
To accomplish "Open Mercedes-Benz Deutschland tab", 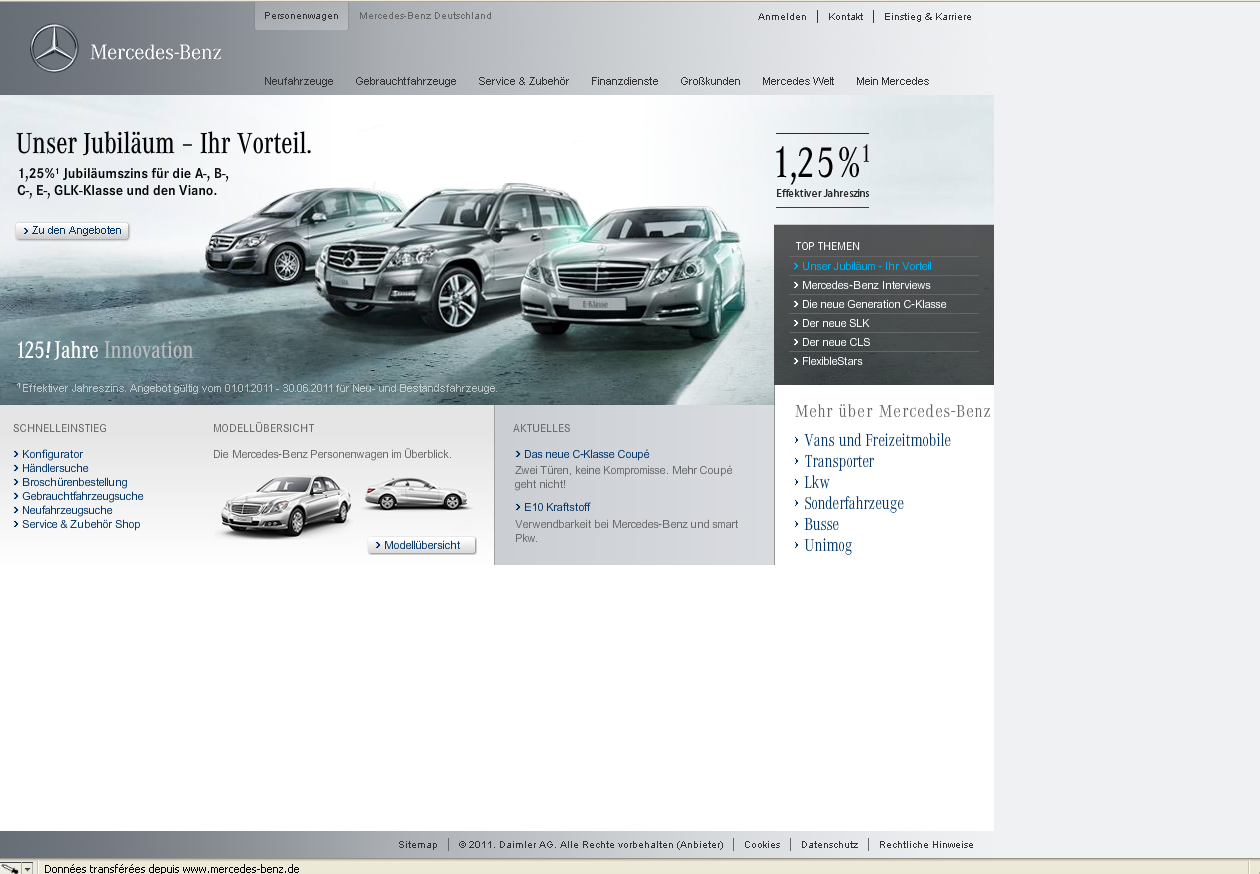I will (425, 16).
